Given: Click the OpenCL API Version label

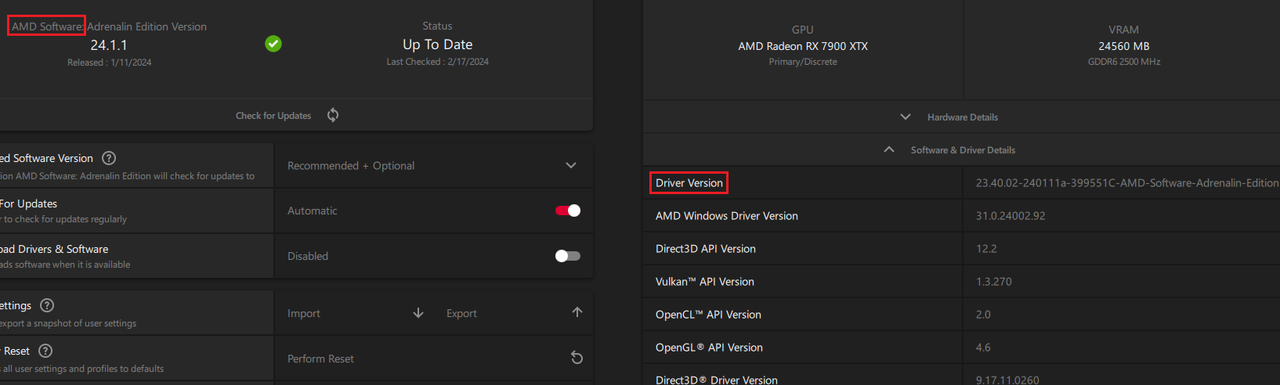Looking at the screenshot, I should click(x=708, y=315).
